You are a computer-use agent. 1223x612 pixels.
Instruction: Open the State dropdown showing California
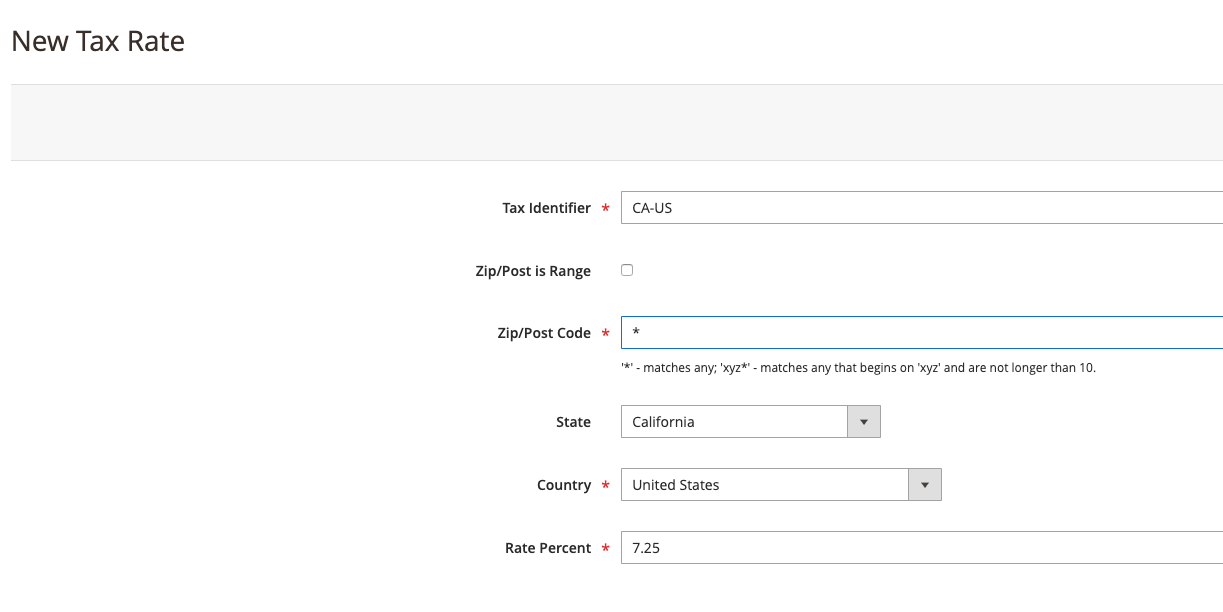pyautogui.click(x=750, y=422)
